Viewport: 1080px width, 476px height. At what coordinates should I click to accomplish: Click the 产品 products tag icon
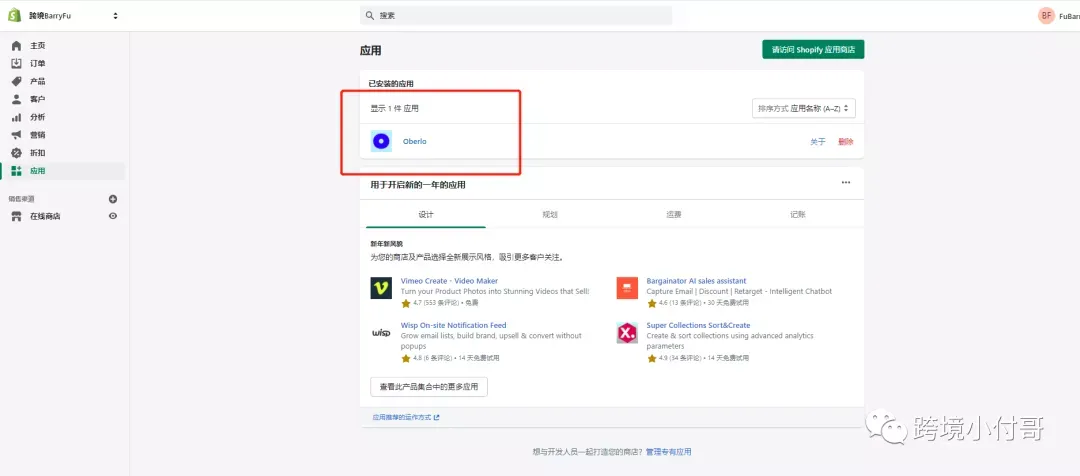(17, 81)
